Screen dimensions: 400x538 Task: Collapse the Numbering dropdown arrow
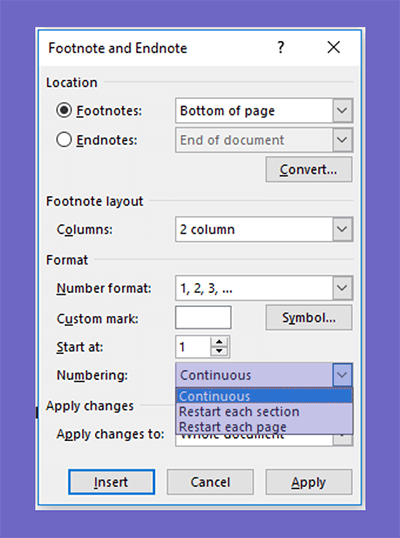pos(342,375)
